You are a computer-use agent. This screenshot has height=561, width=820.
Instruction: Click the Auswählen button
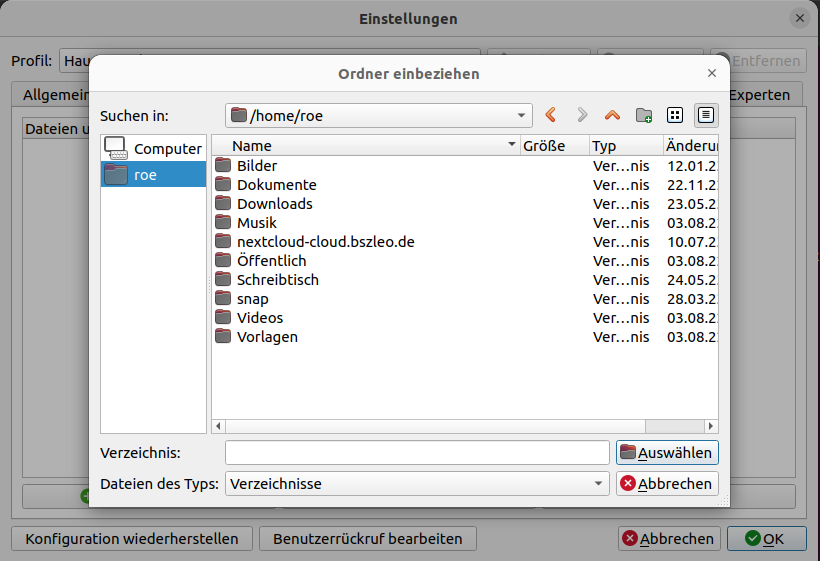(667, 453)
